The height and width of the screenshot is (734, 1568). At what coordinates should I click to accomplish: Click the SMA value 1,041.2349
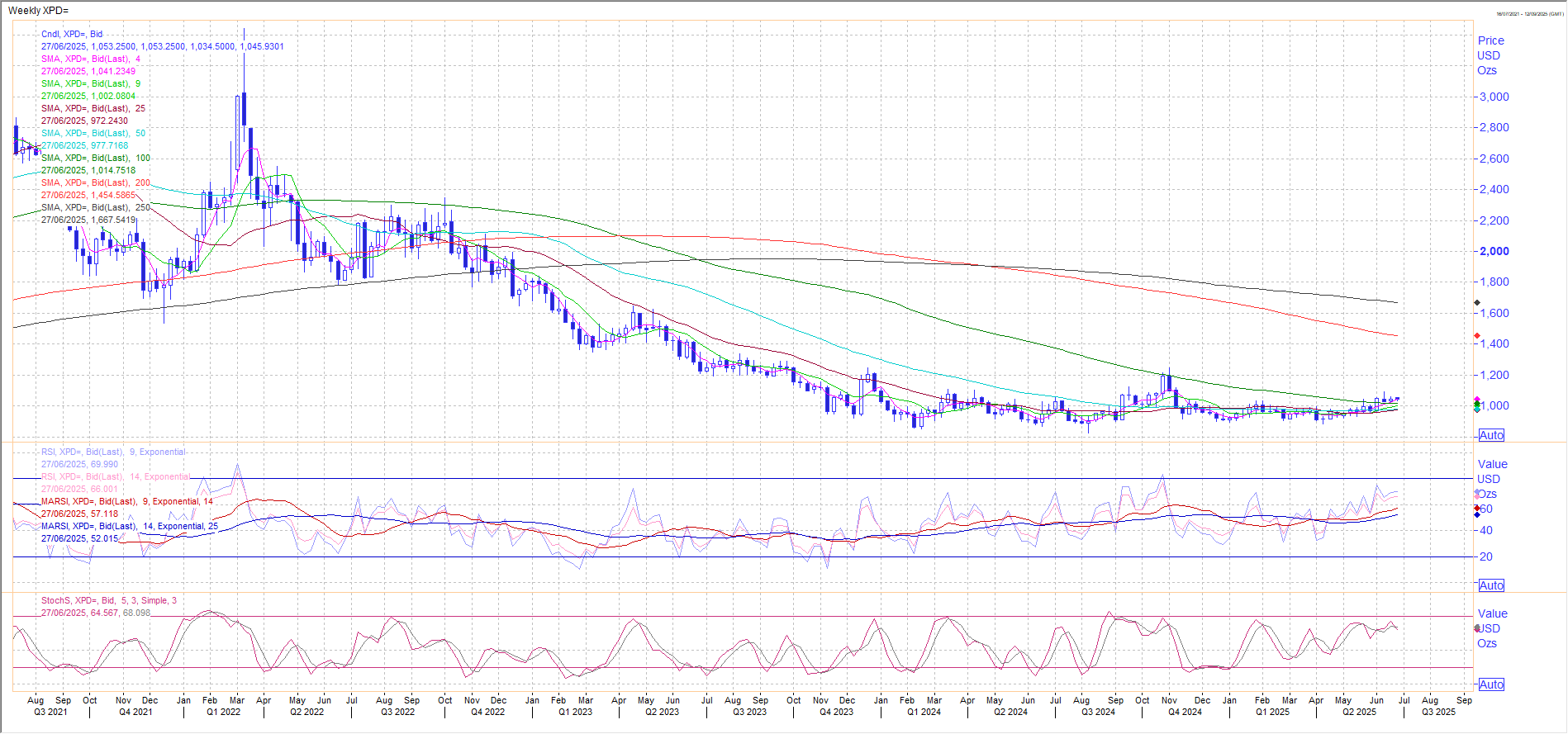pyautogui.click(x=113, y=71)
